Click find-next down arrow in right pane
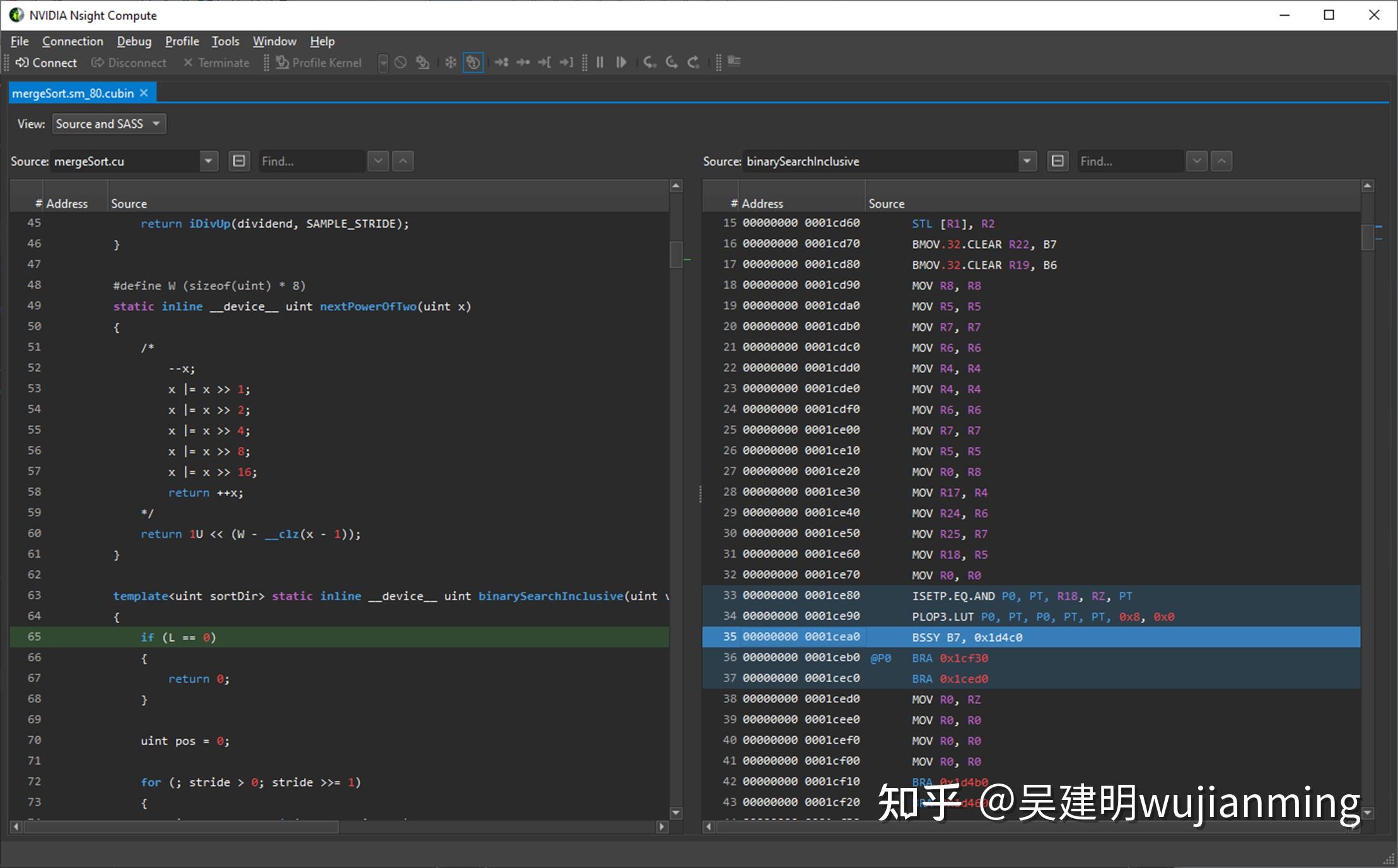This screenshot has height=868, width=1398. (1196, 161)
